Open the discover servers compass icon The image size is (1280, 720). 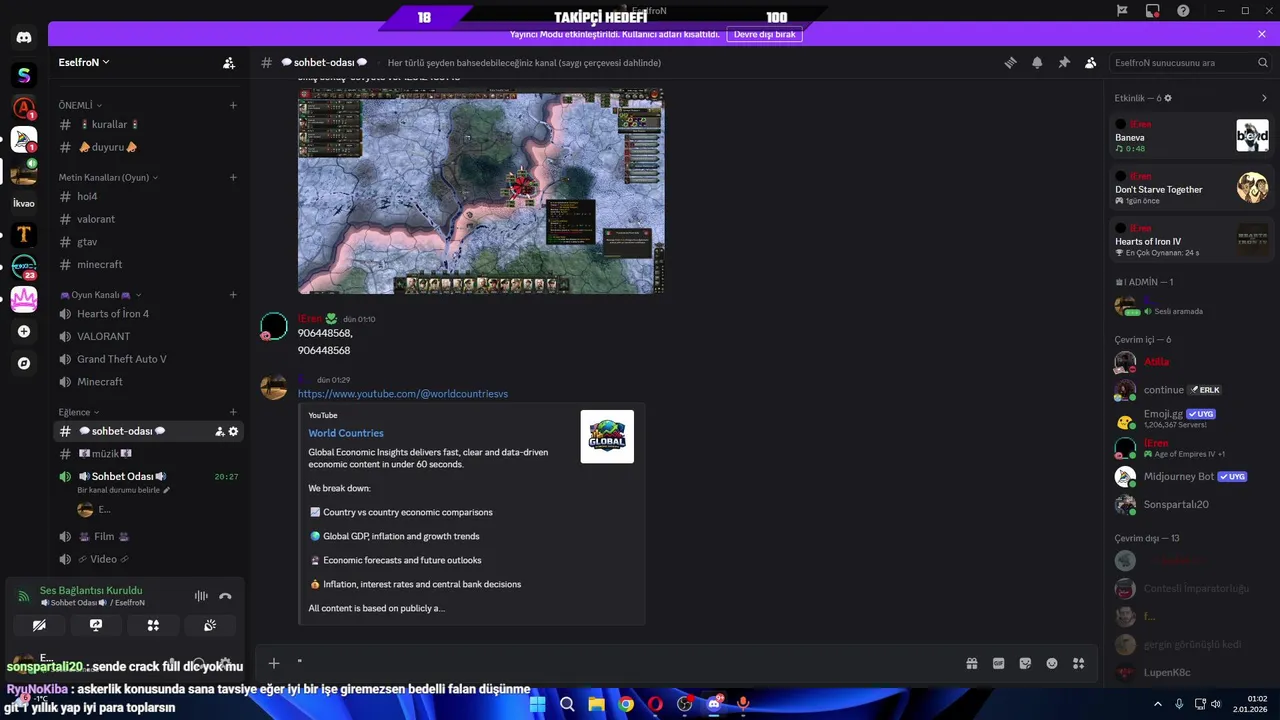coord(24,363)
